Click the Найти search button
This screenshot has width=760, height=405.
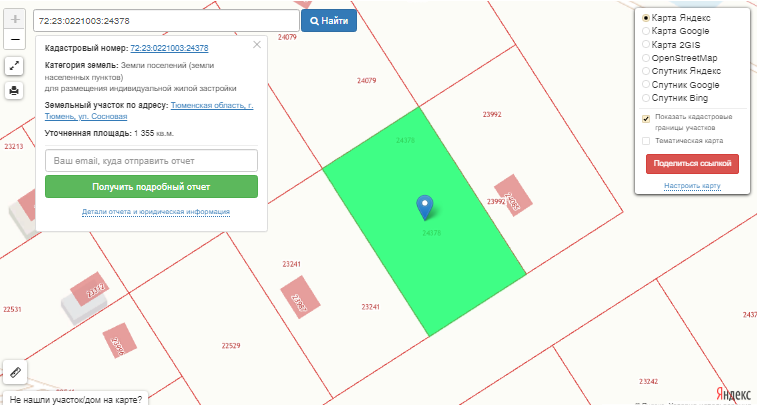pyautogui.click(x=329, y=21)
